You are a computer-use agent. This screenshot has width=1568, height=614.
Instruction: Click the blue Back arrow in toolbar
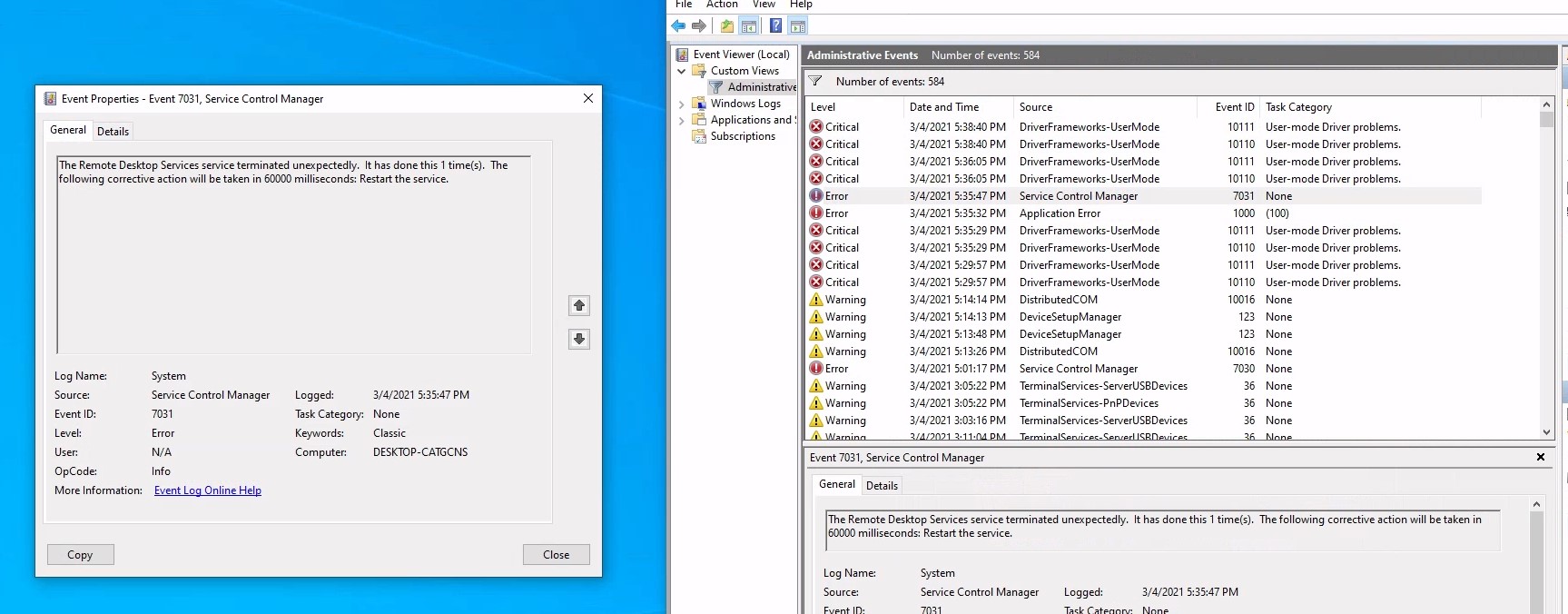678,26
